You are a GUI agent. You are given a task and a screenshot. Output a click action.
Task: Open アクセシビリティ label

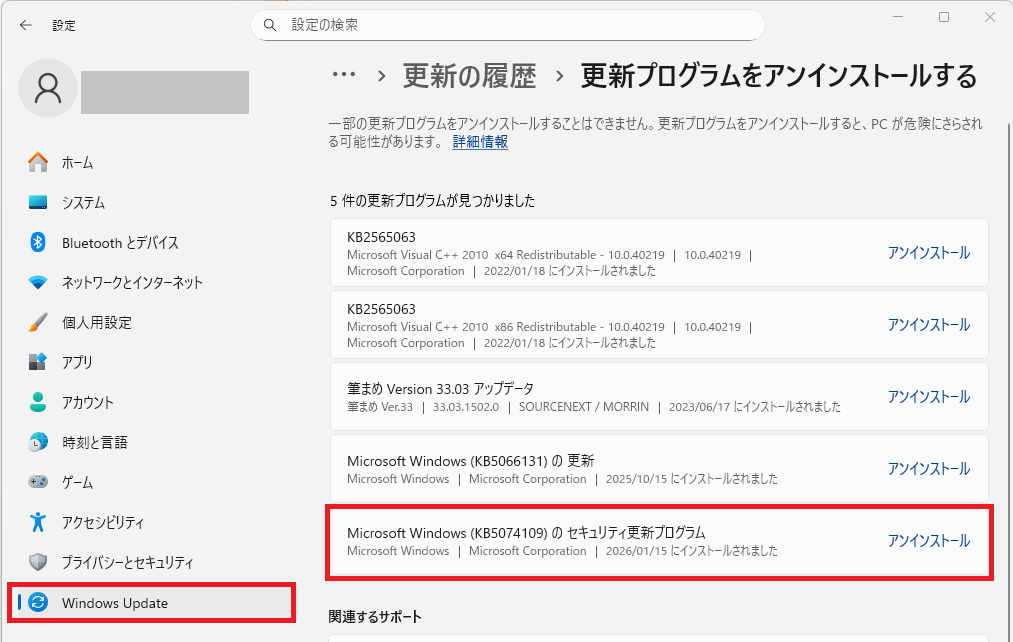coord(103,523)
